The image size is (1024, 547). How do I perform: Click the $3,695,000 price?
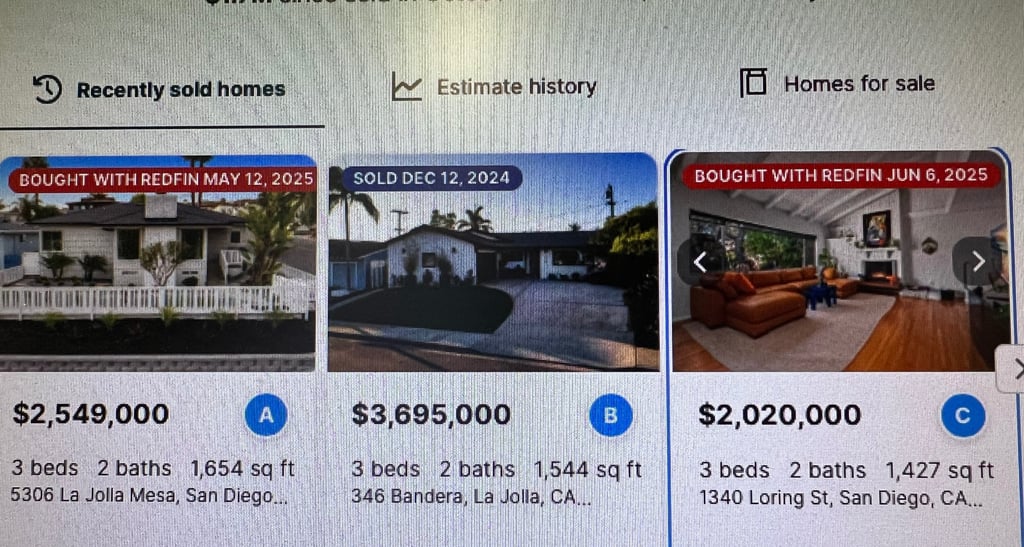(x=431, y=414)
